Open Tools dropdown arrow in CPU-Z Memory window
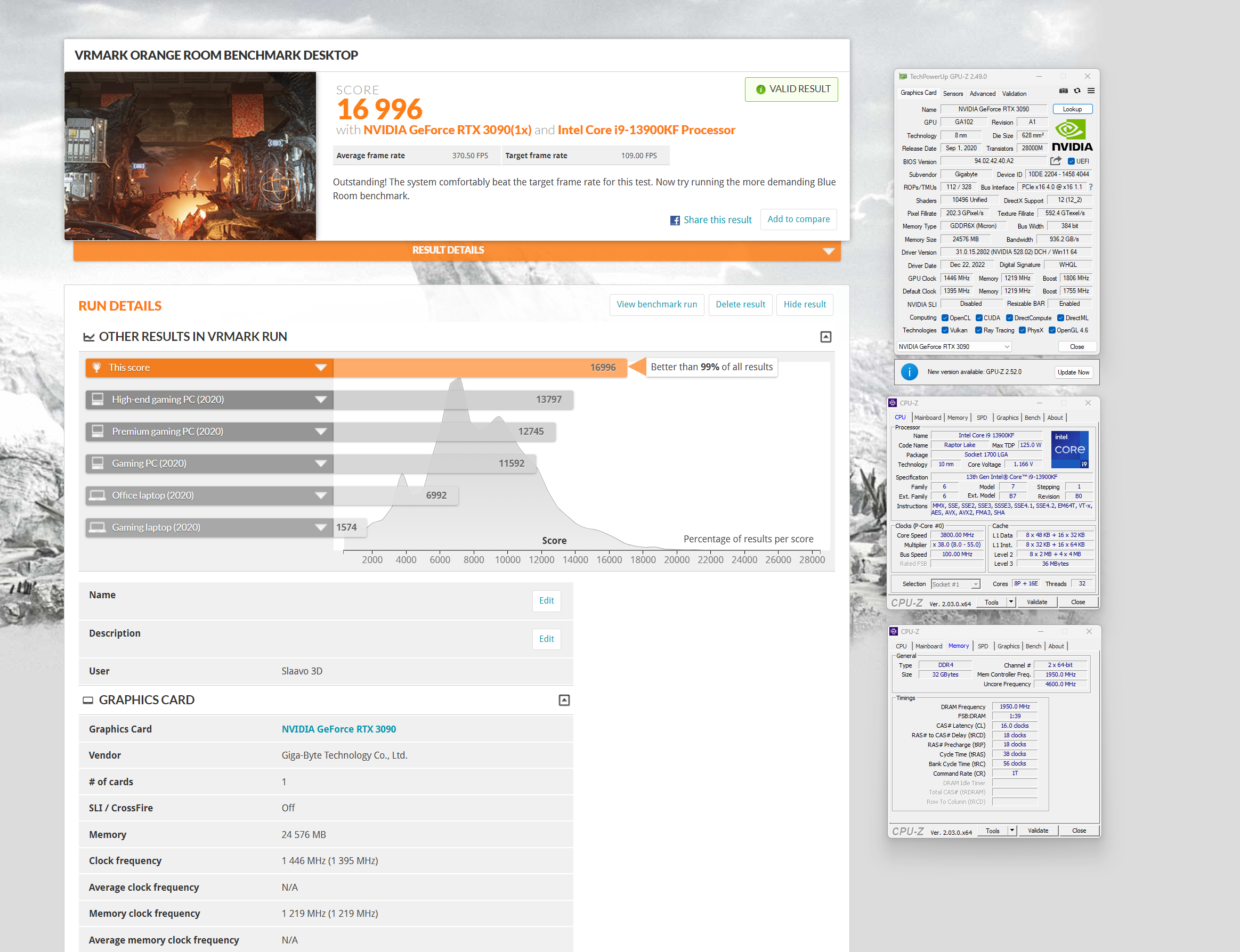This screenshot has width=1240, height=952. [x=1012, y=830]
